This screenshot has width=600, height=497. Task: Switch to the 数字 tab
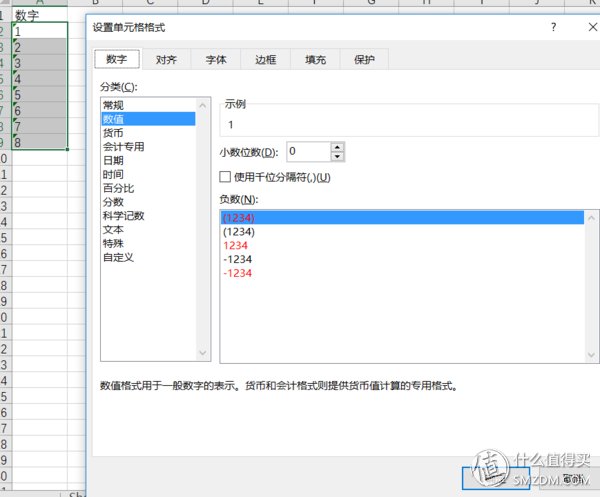(x=117, y=59)
